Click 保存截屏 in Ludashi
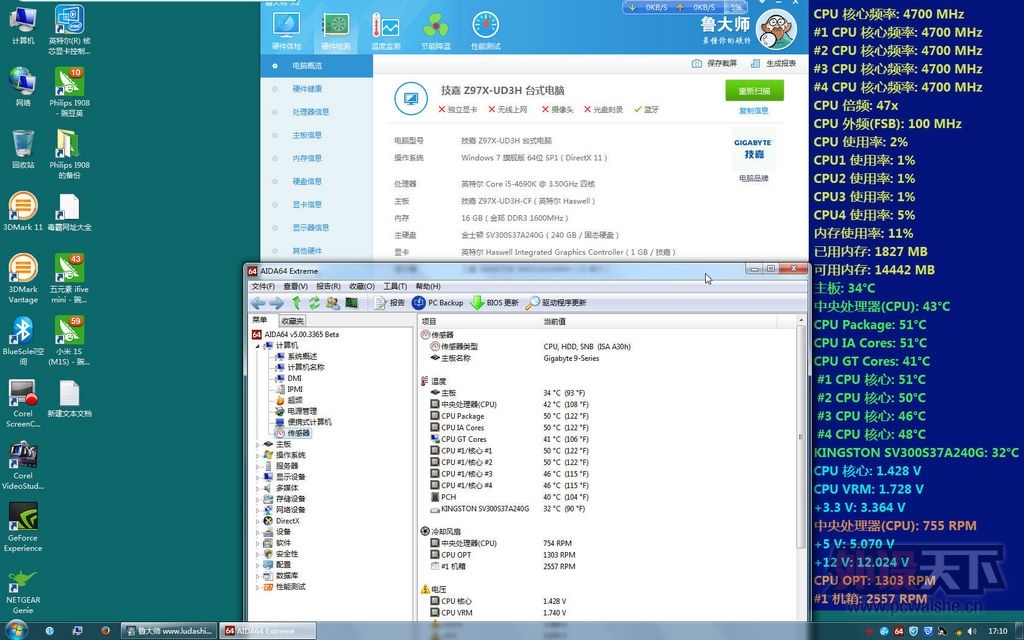 tap(714, 63)
